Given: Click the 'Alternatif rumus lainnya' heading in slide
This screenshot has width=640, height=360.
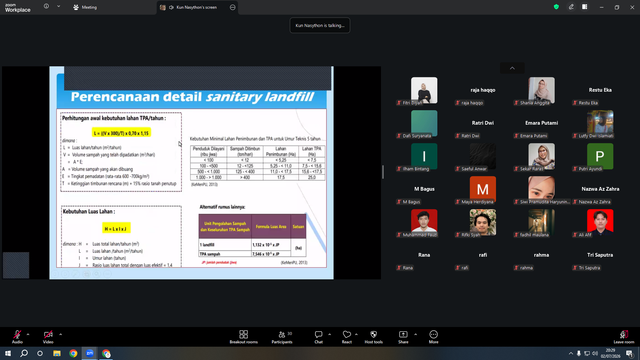Looking at the screenshot, I should (x=222, y=207).
